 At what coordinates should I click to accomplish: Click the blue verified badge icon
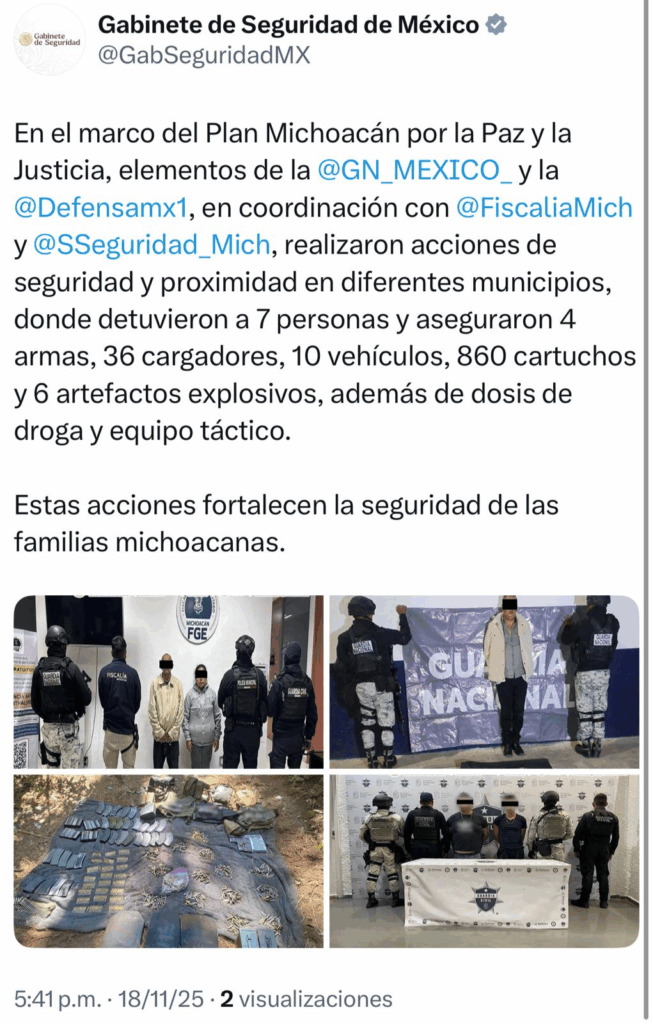point(497,25)
